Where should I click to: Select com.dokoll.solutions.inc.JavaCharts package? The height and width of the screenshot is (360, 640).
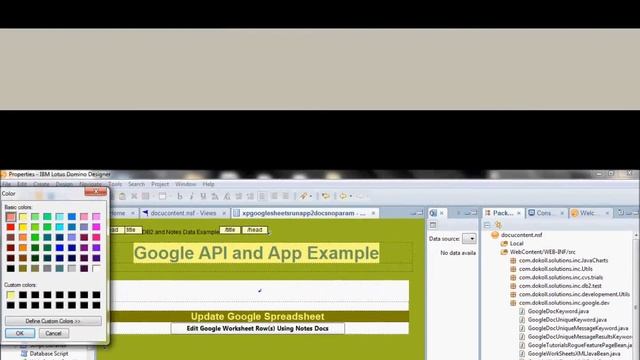[563, 260]
